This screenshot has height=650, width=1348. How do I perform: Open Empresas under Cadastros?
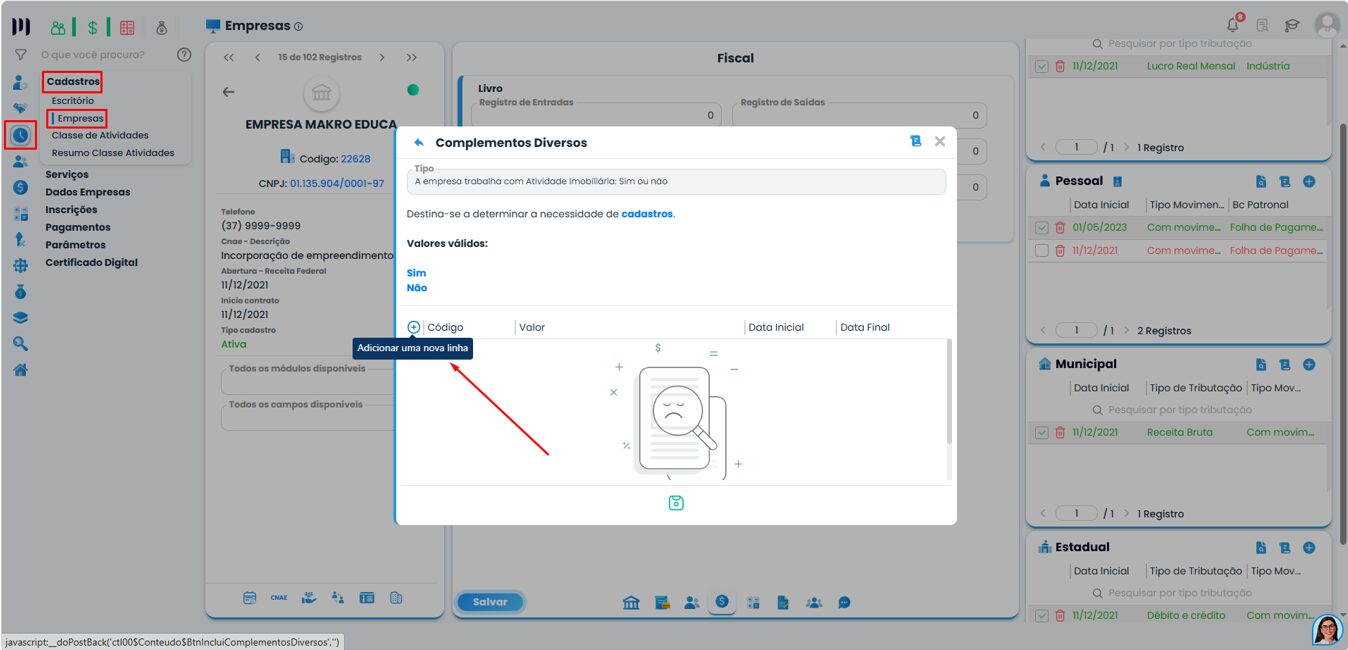80,118
